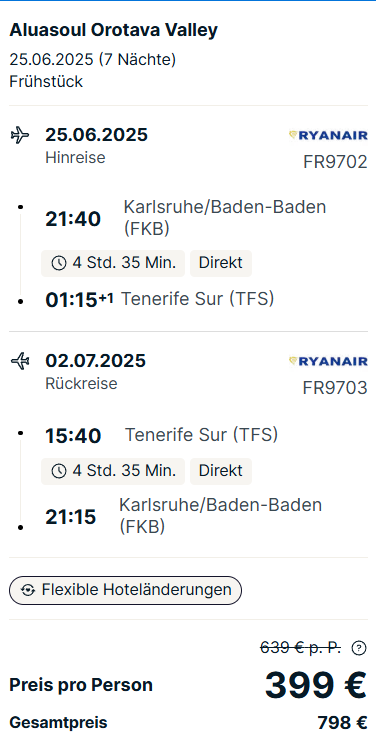Click the Gesamtpreis 798 € amount
The image size is (376, 742).
[342, 723]
